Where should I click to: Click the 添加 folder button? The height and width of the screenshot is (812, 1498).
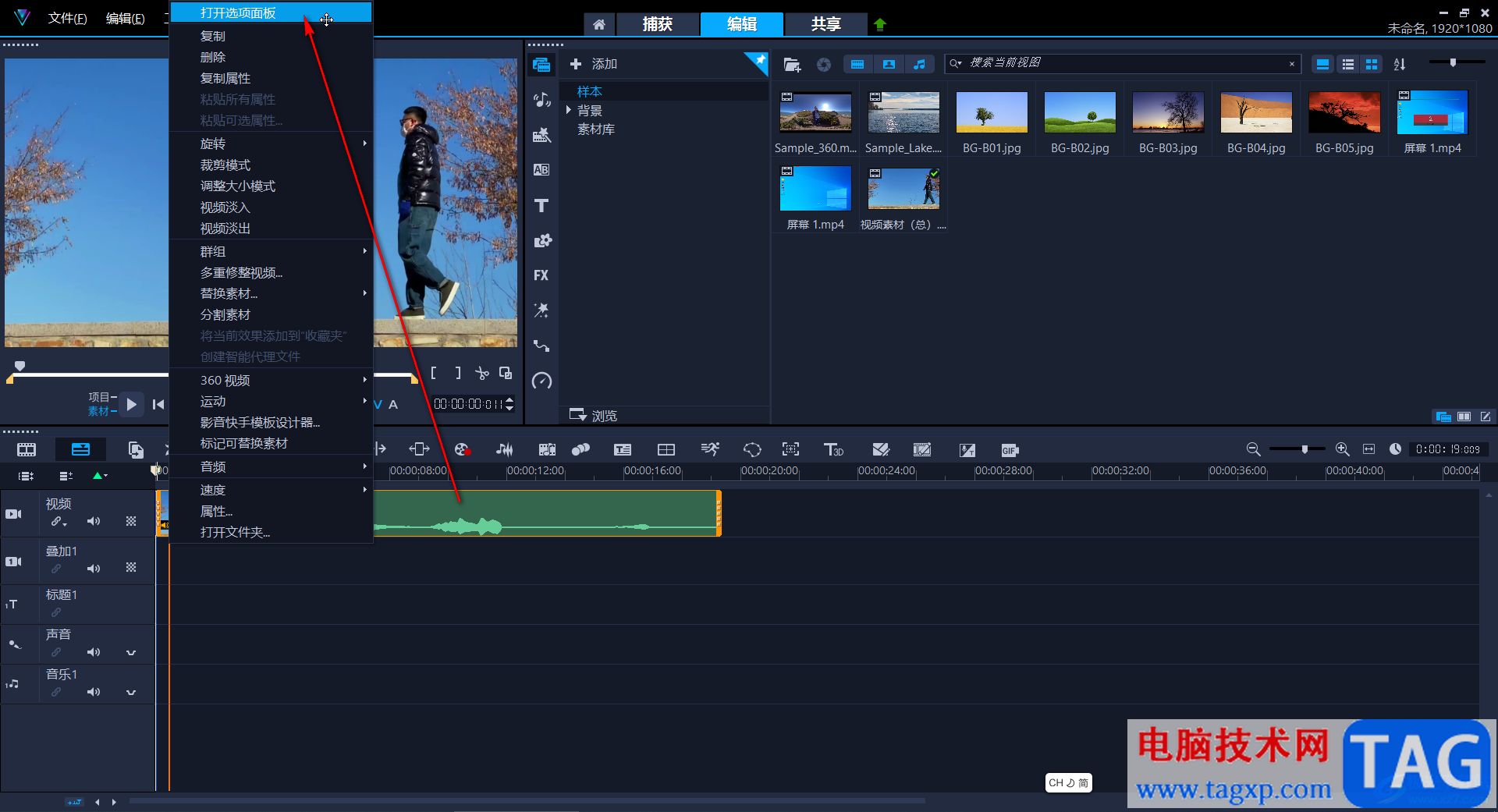click(x=594, y=64)
